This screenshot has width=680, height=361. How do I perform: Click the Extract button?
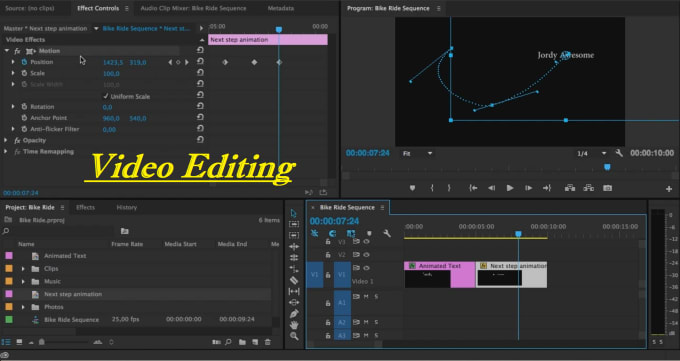(x=588, y=188)
